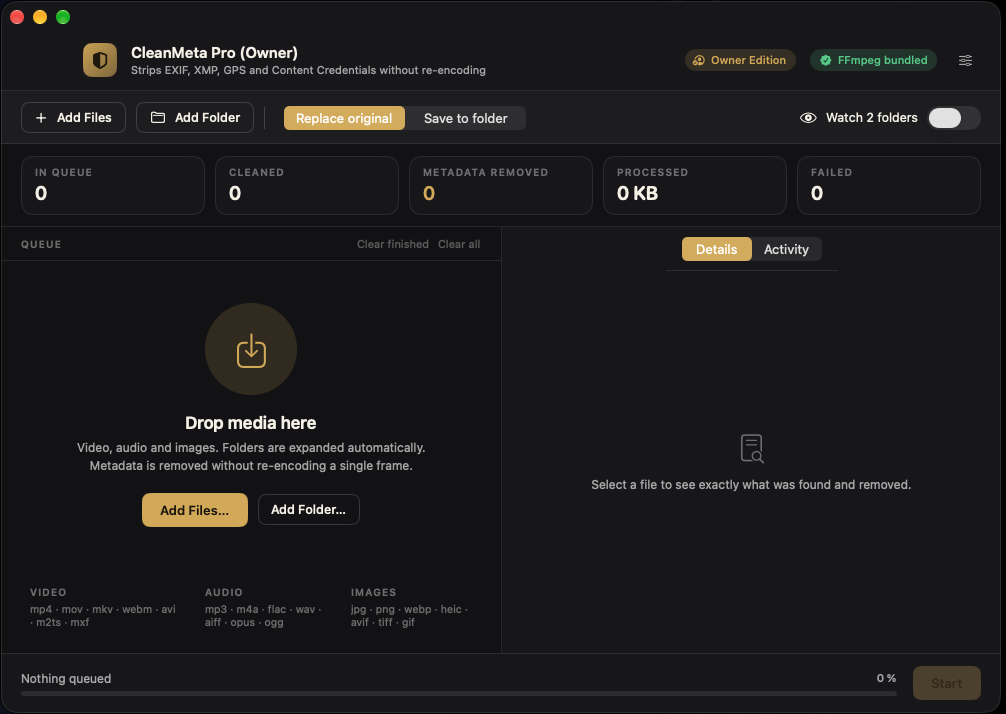This screenshot has width=1006, height=714.
Task: Click the Processed 0 KB stat card
Action: 695,185
